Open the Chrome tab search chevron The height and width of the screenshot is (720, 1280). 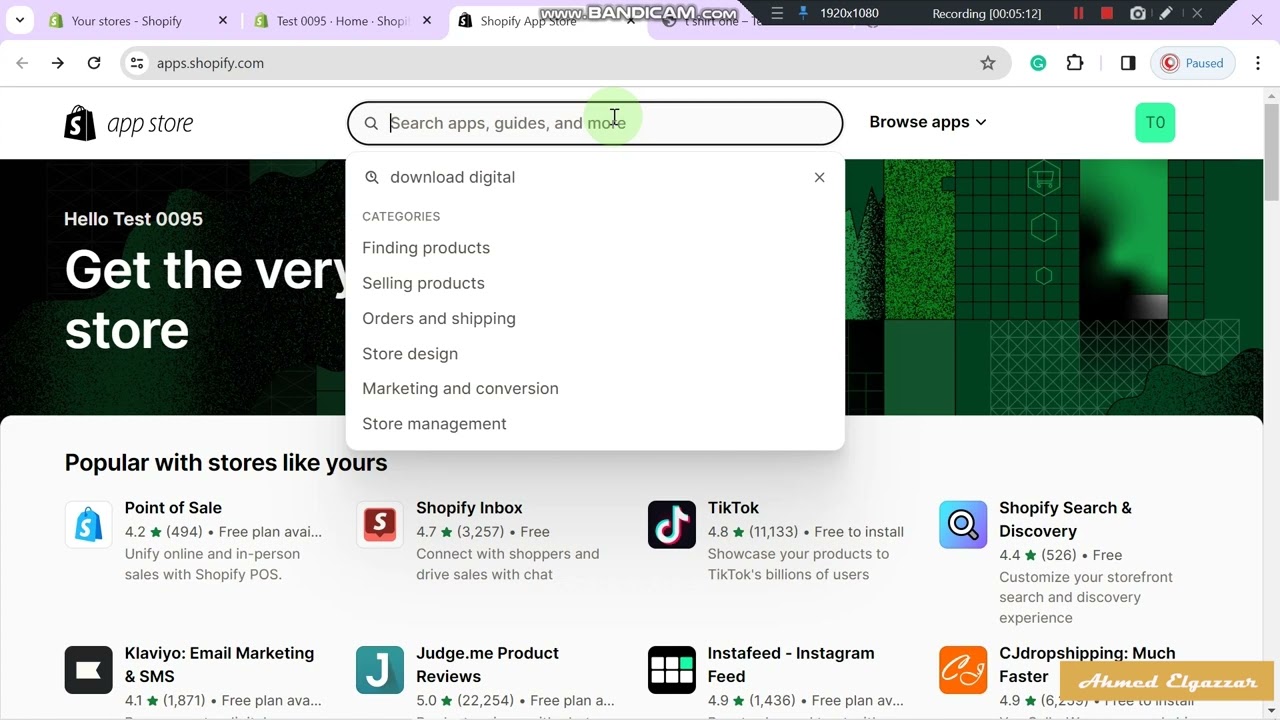click(19, 20)
